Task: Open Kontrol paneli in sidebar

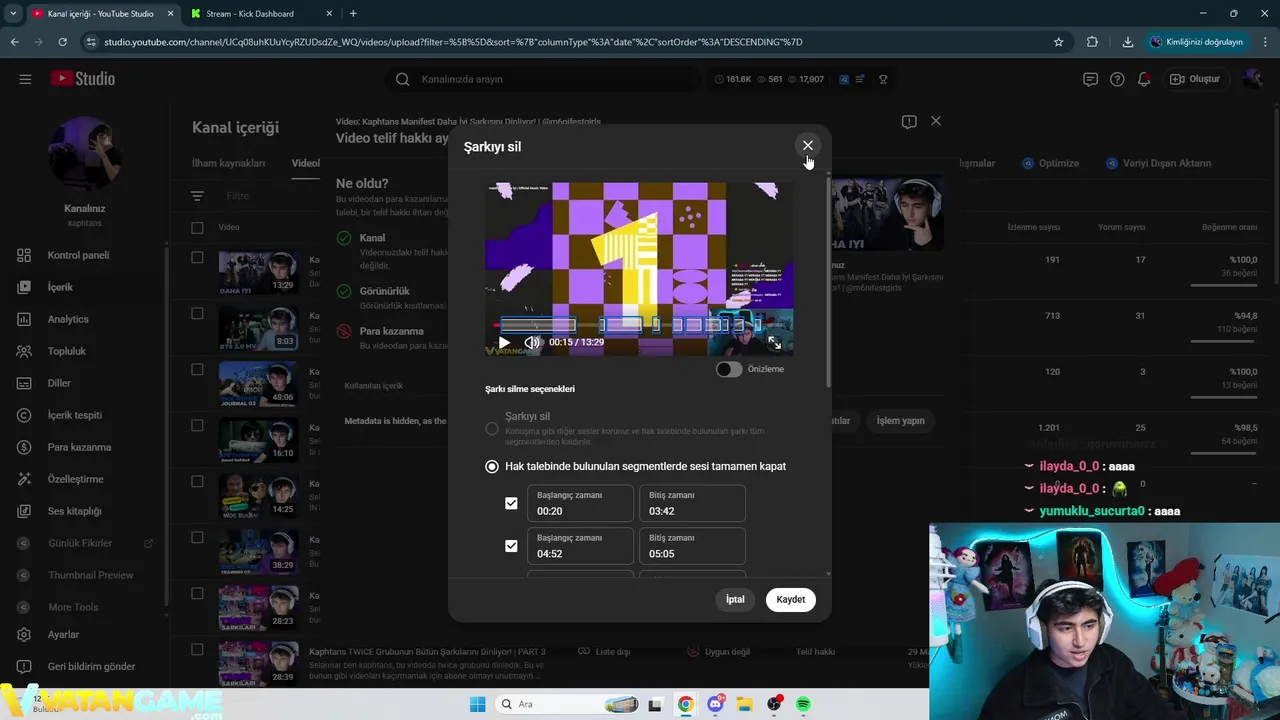Action: (78, 255)
